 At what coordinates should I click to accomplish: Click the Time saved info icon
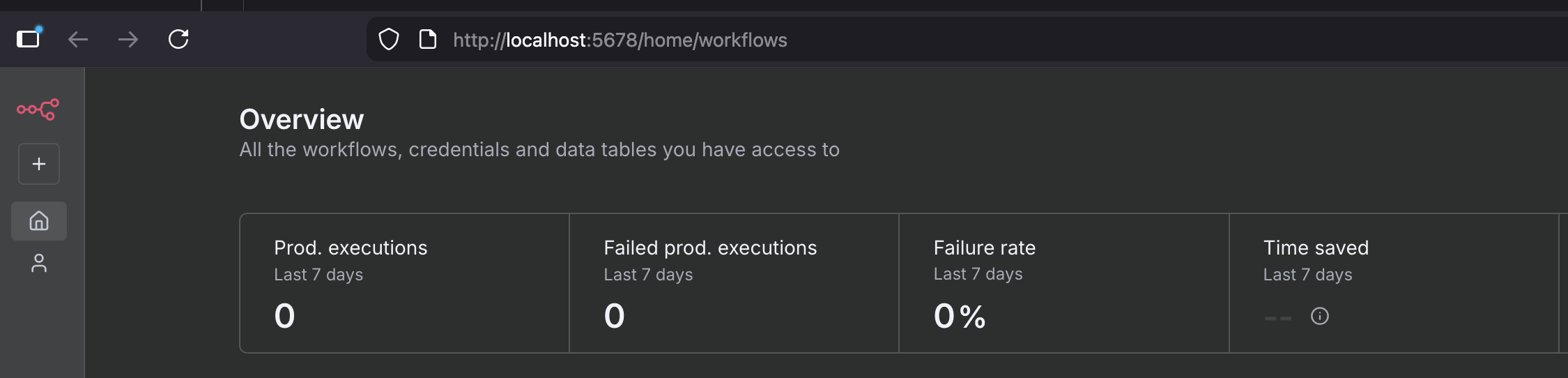pyautogui.click(x=1319, y=317)
